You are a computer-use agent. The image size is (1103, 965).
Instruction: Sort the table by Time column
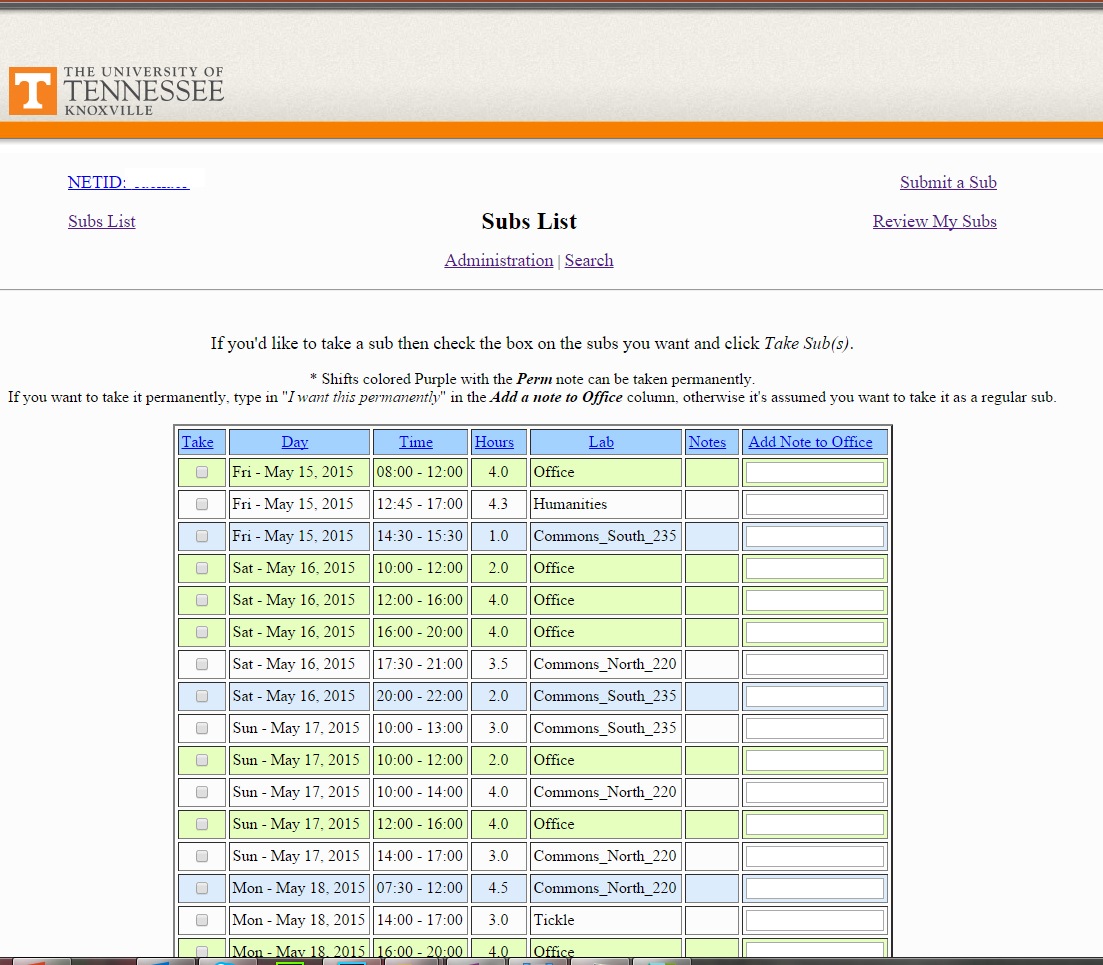coord(416,442)
